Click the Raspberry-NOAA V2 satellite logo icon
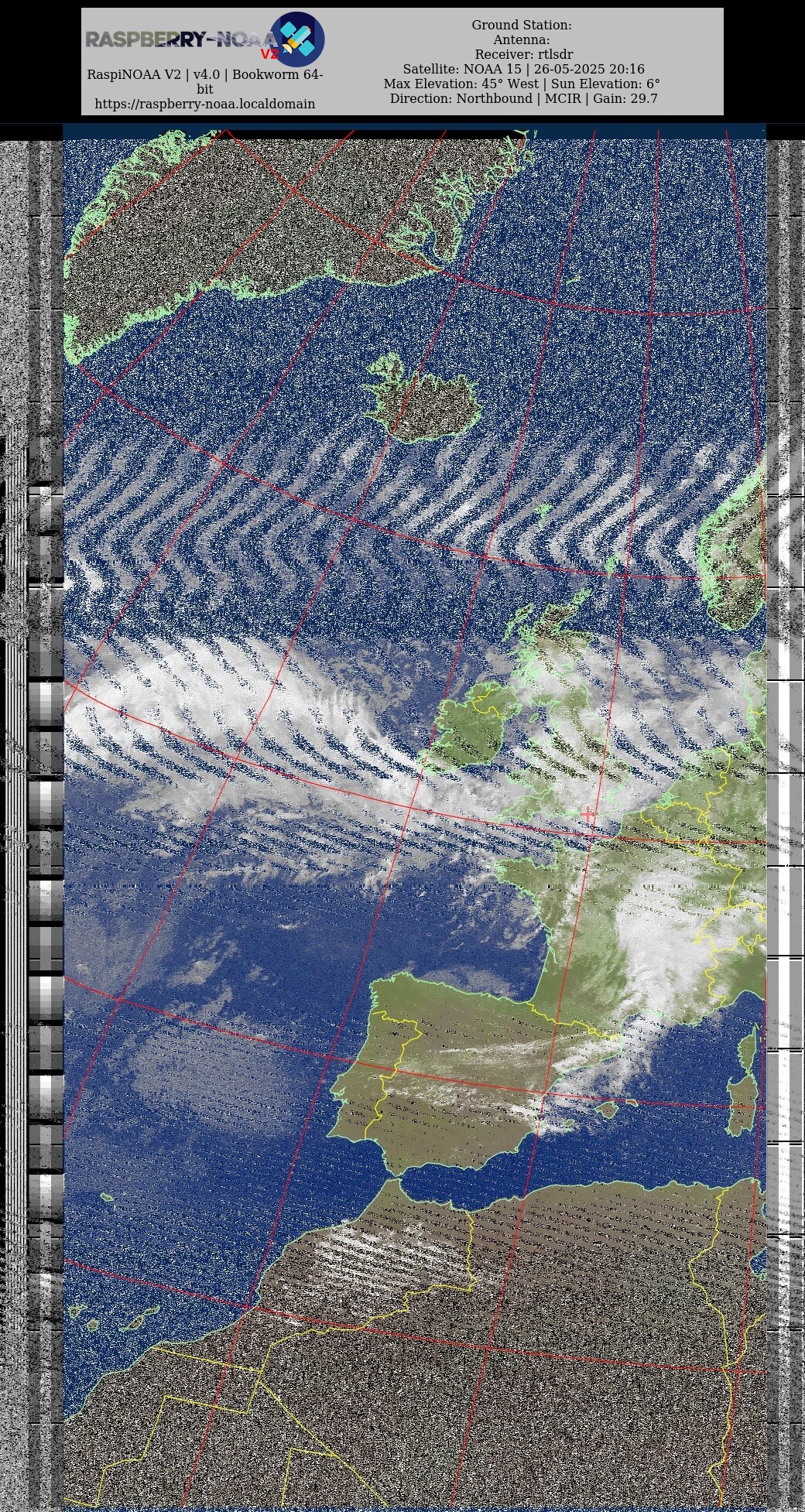 [x=297, y=39]
